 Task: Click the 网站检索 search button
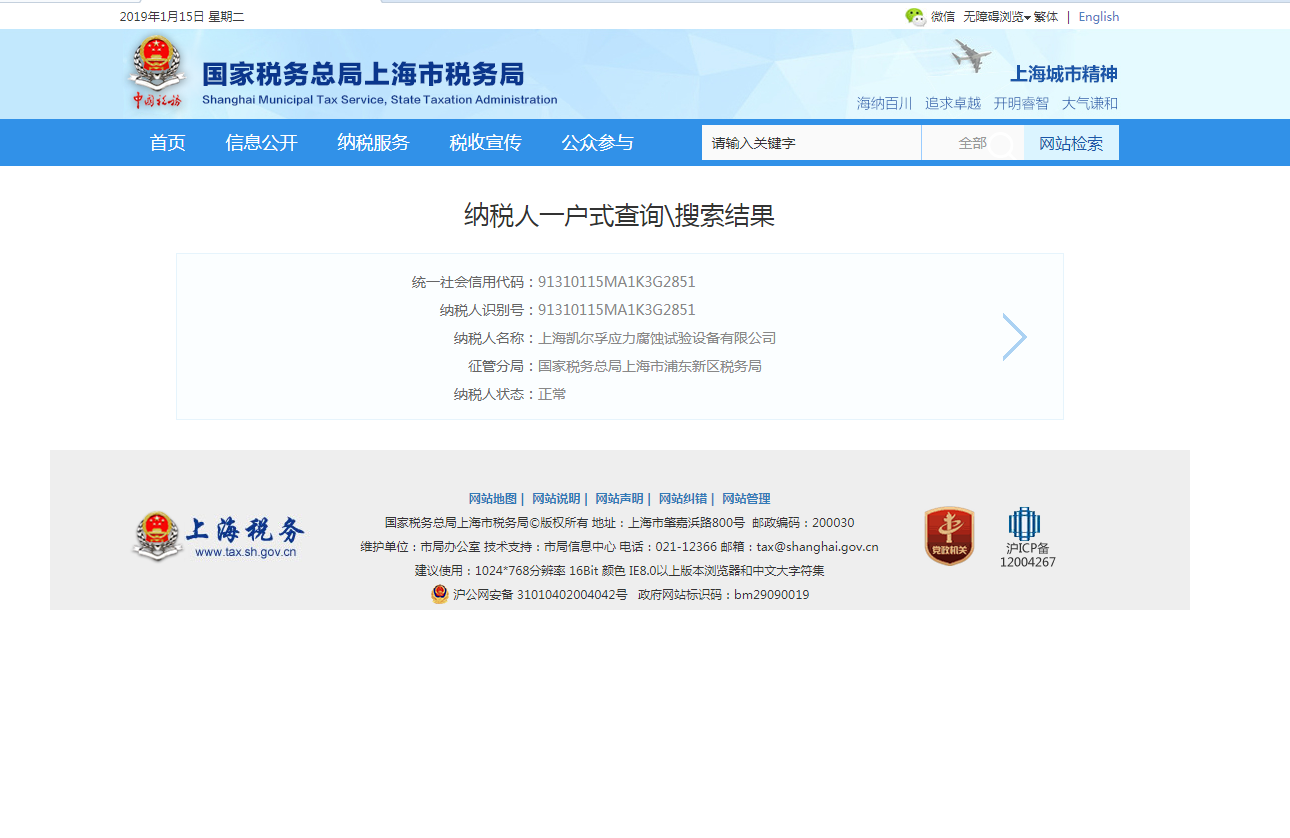coord(1071,143)
